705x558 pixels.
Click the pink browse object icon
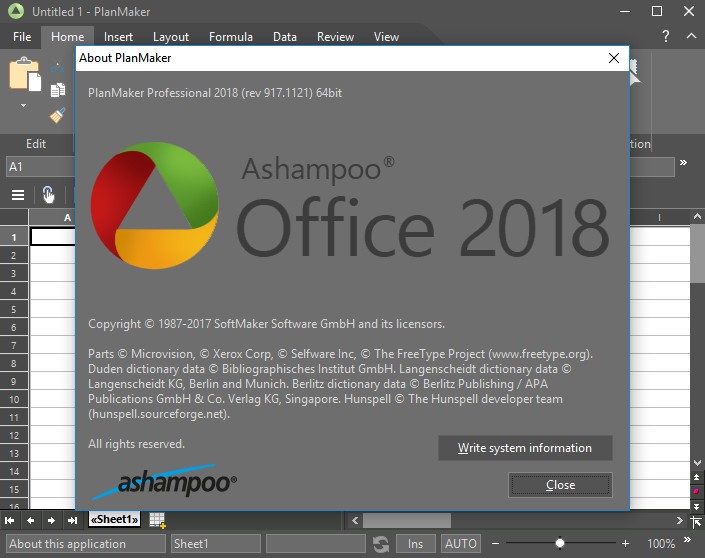click(x=696, y=491)
